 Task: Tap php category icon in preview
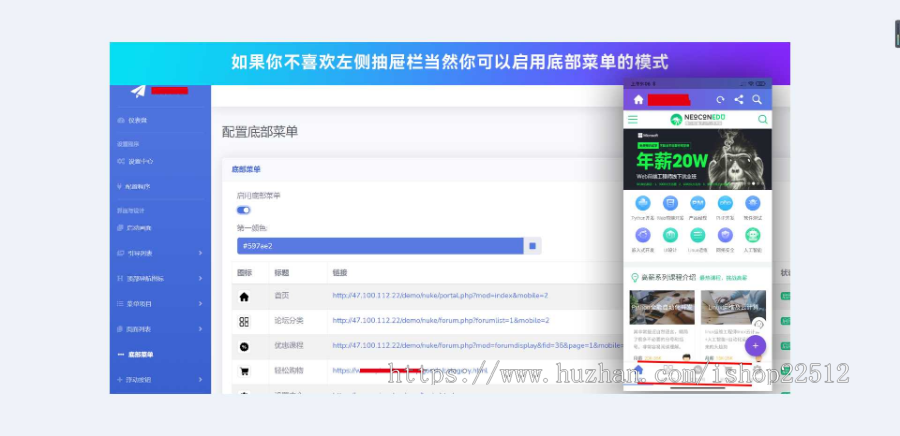(x=725, y=203)
